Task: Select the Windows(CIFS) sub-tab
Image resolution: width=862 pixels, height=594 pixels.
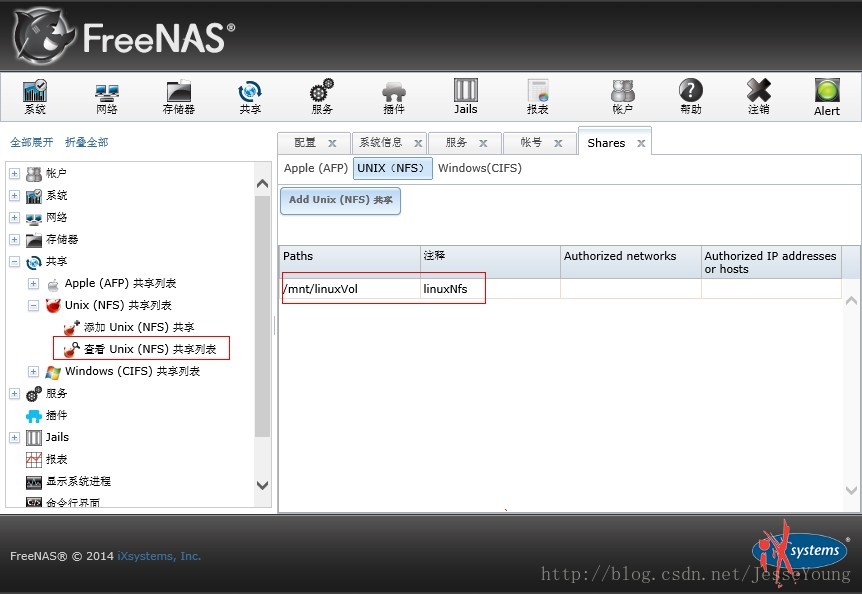Action: click(x=480, y=168)
